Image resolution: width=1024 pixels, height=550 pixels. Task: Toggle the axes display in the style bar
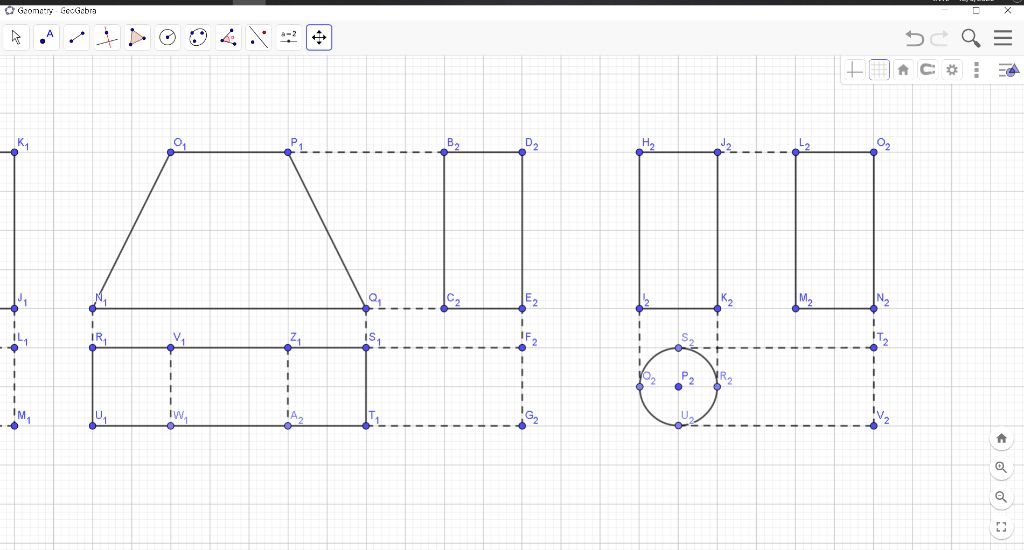click(x=854, y=69)
